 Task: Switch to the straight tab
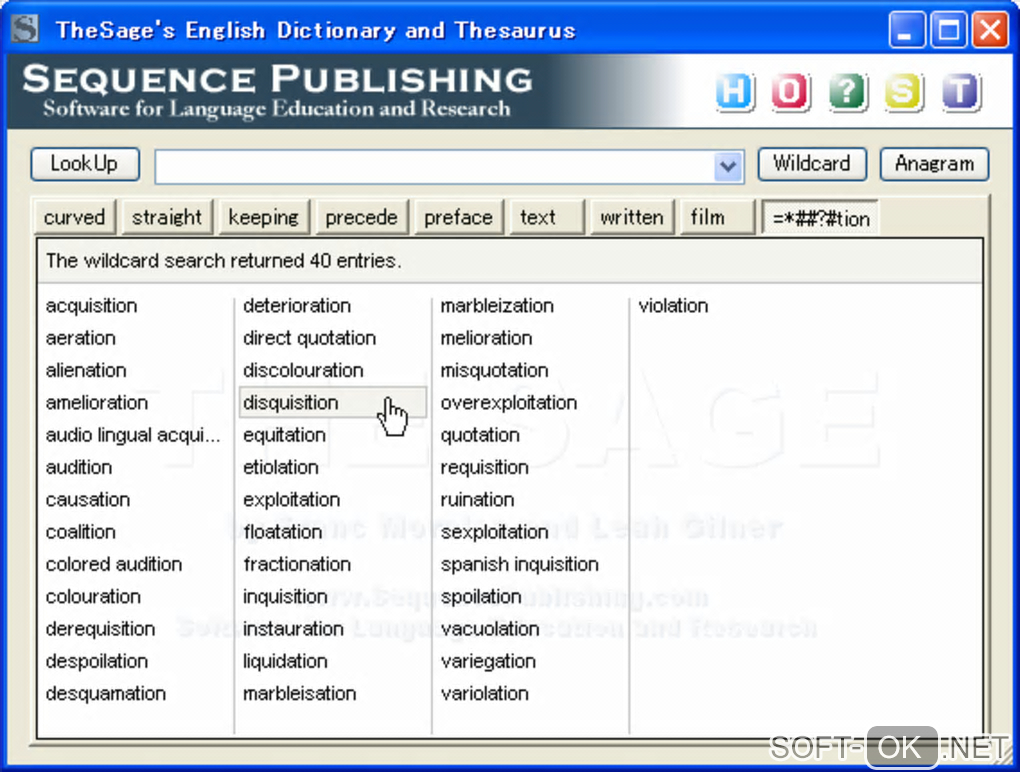(x=167, y=217)
